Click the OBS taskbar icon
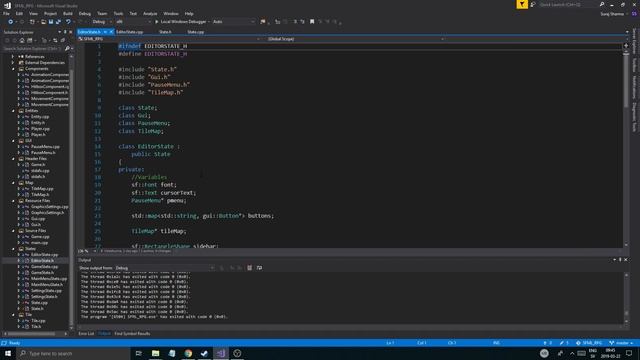 coord(237,353)
